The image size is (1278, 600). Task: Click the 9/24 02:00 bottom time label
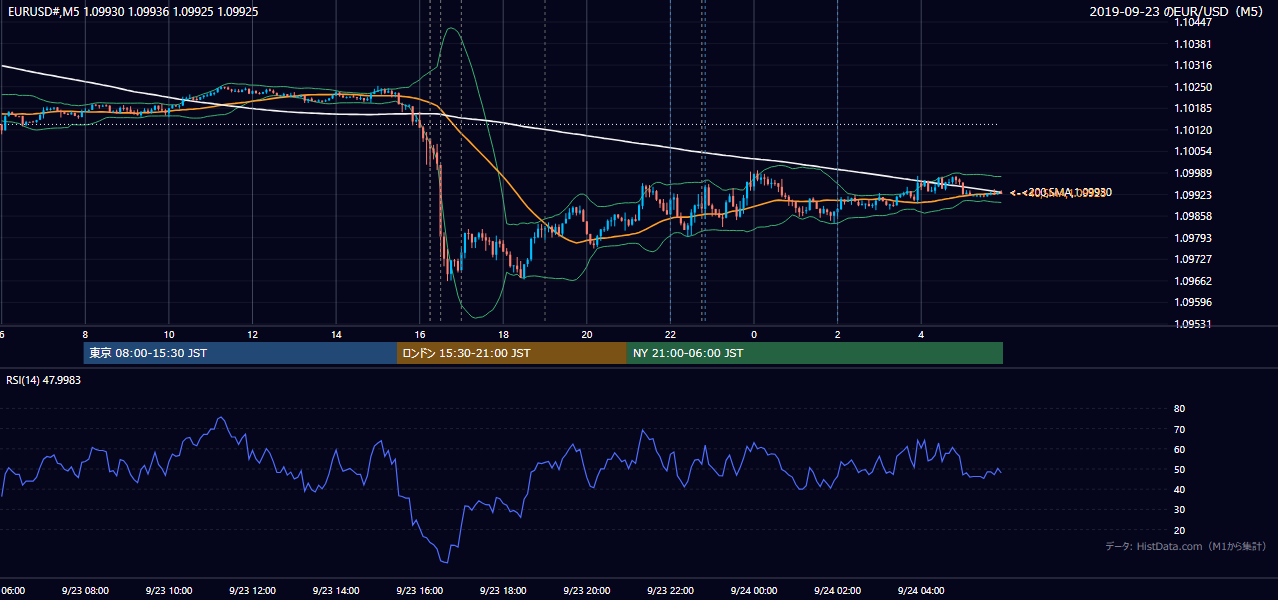click(x=837, y=591)
